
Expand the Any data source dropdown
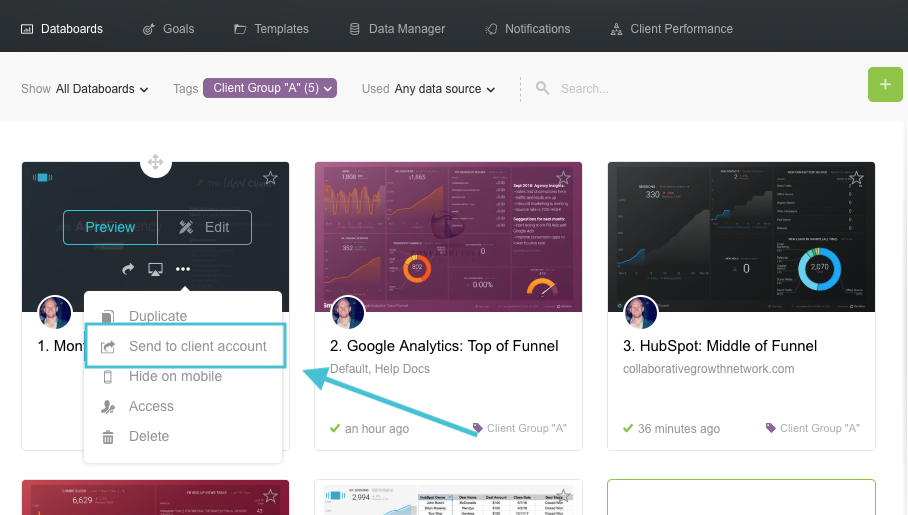445,89
